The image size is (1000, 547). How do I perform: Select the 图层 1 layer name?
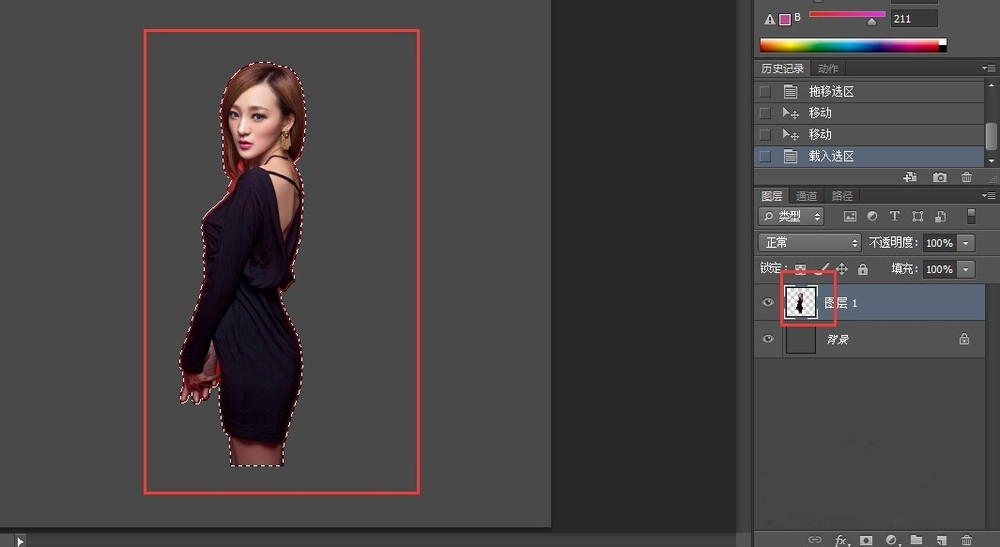click(x=841, y=303)
